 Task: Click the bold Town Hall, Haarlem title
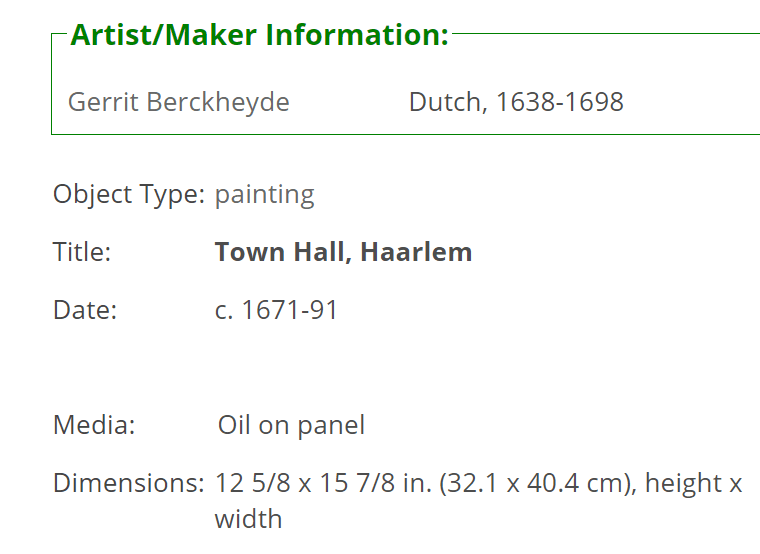[343, 252]
